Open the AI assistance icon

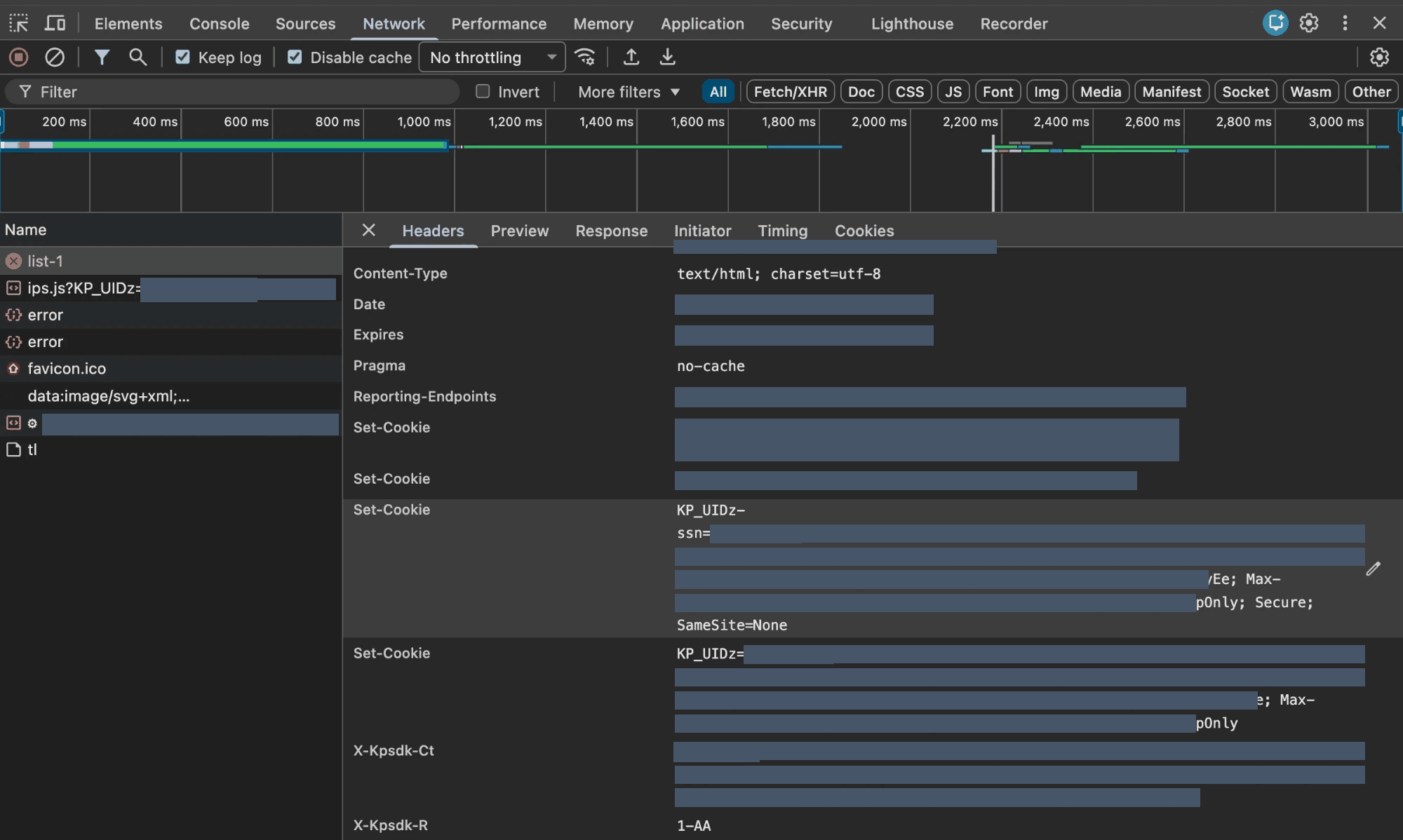pyautogui.click(x=1275, y=23)
